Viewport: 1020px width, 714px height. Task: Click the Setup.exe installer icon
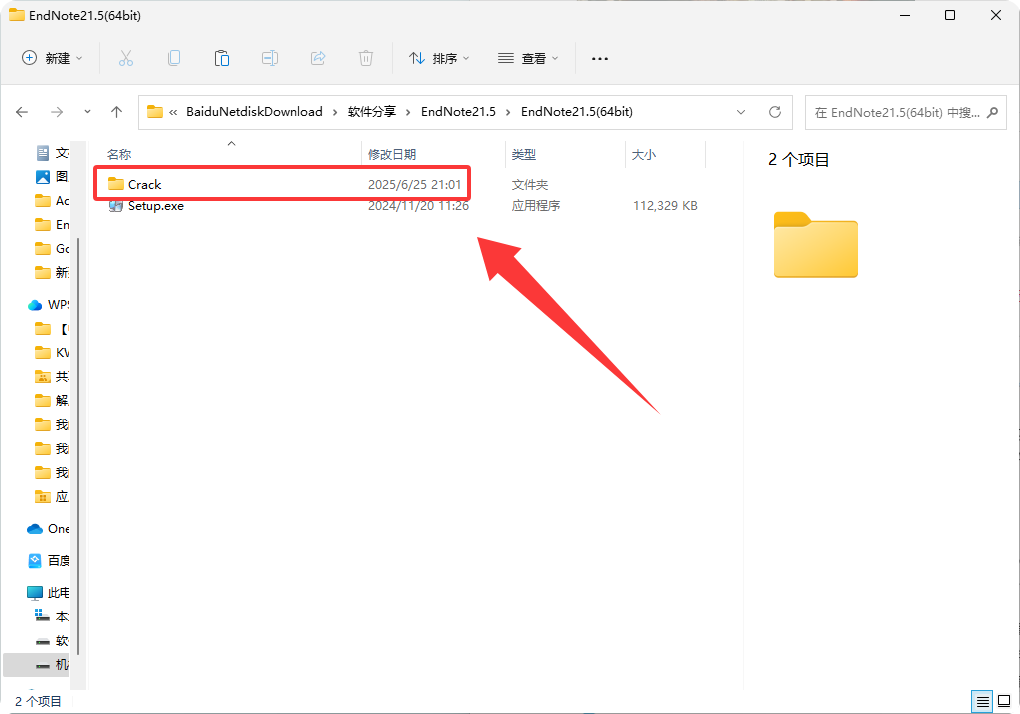click(x=116, y=206)
